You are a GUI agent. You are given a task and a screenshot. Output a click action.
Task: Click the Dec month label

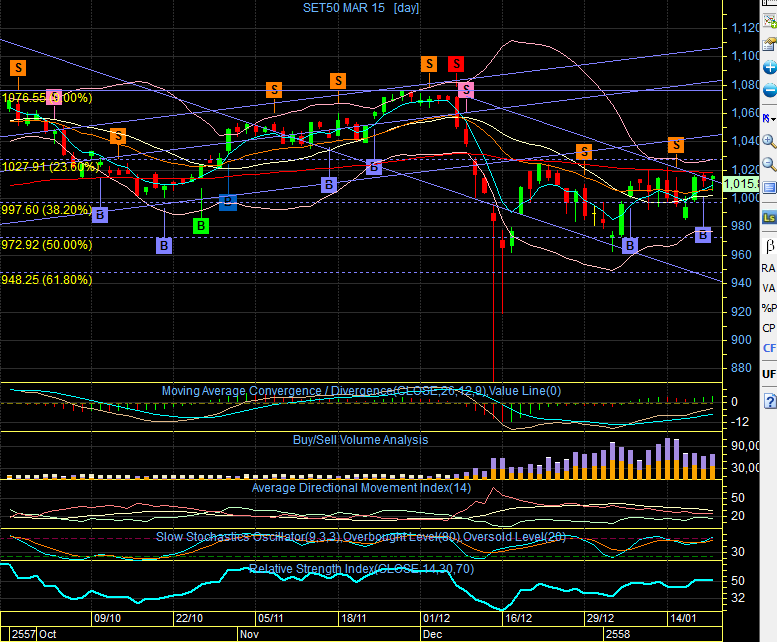point(432,634)
